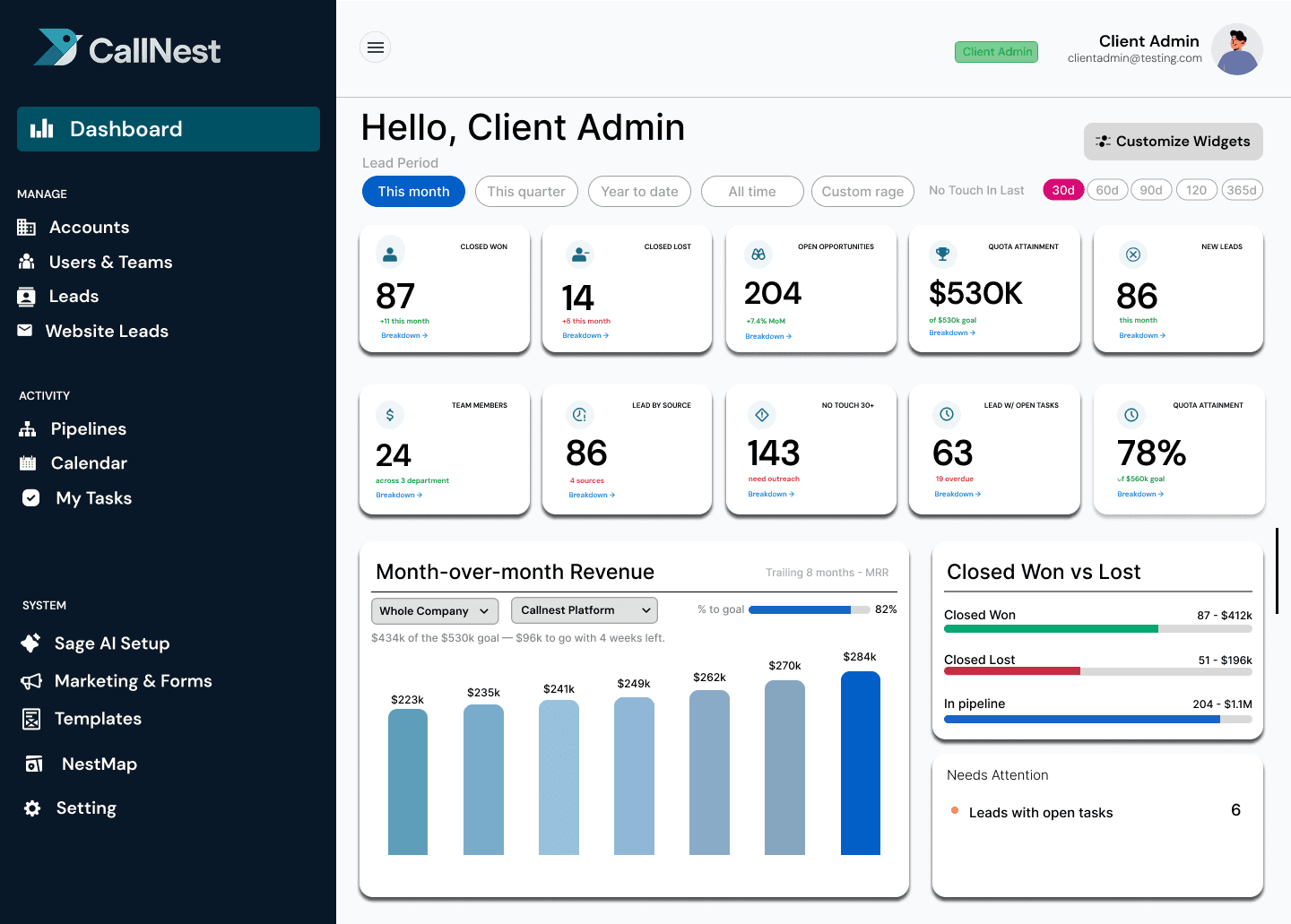This screenshot has height=924, width=1291.
Task: Select the 365d no-touch filter
Action: point(1242,190)
